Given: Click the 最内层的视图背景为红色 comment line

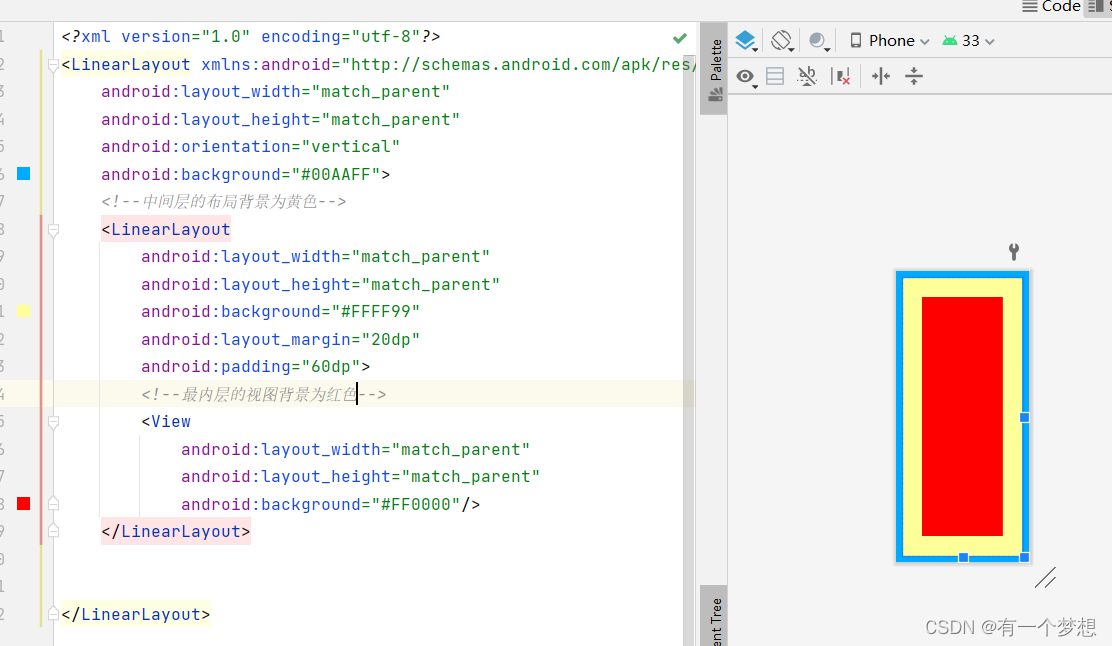Looking at the screenshot, I should point(264,394).
